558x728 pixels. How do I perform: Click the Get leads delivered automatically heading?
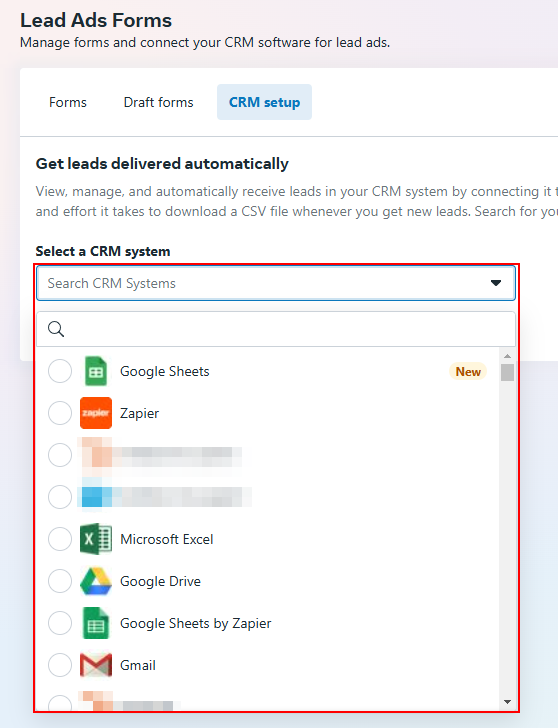coord(162,164)
